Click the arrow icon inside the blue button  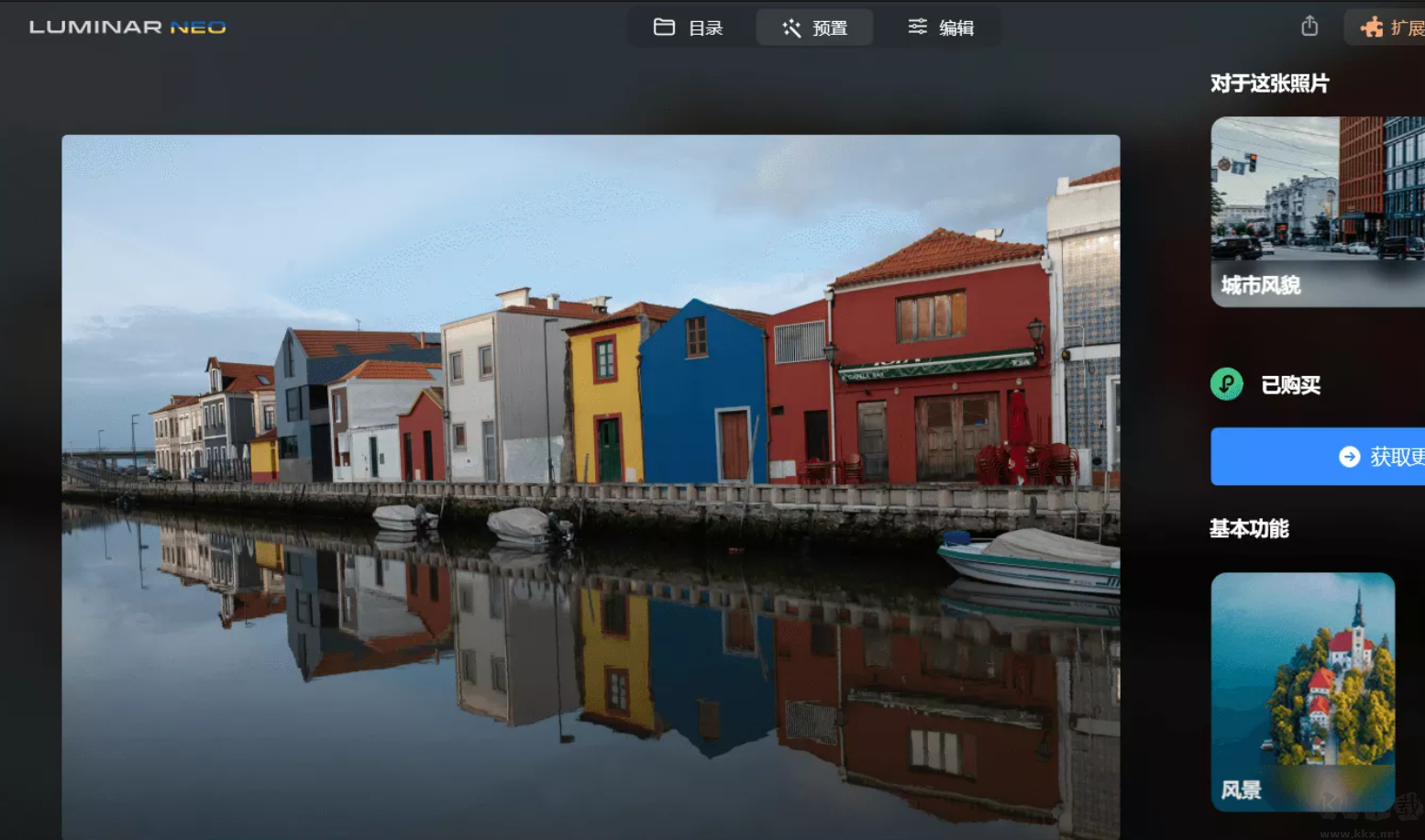[1348, 456]
